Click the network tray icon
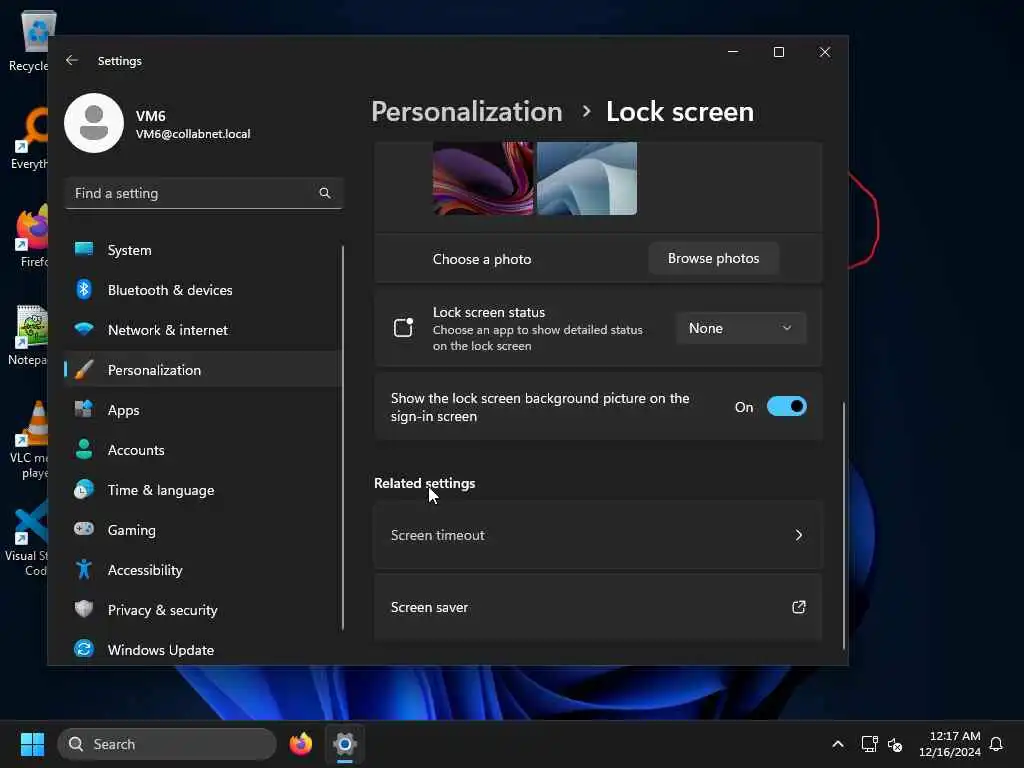 pos(869,744)
